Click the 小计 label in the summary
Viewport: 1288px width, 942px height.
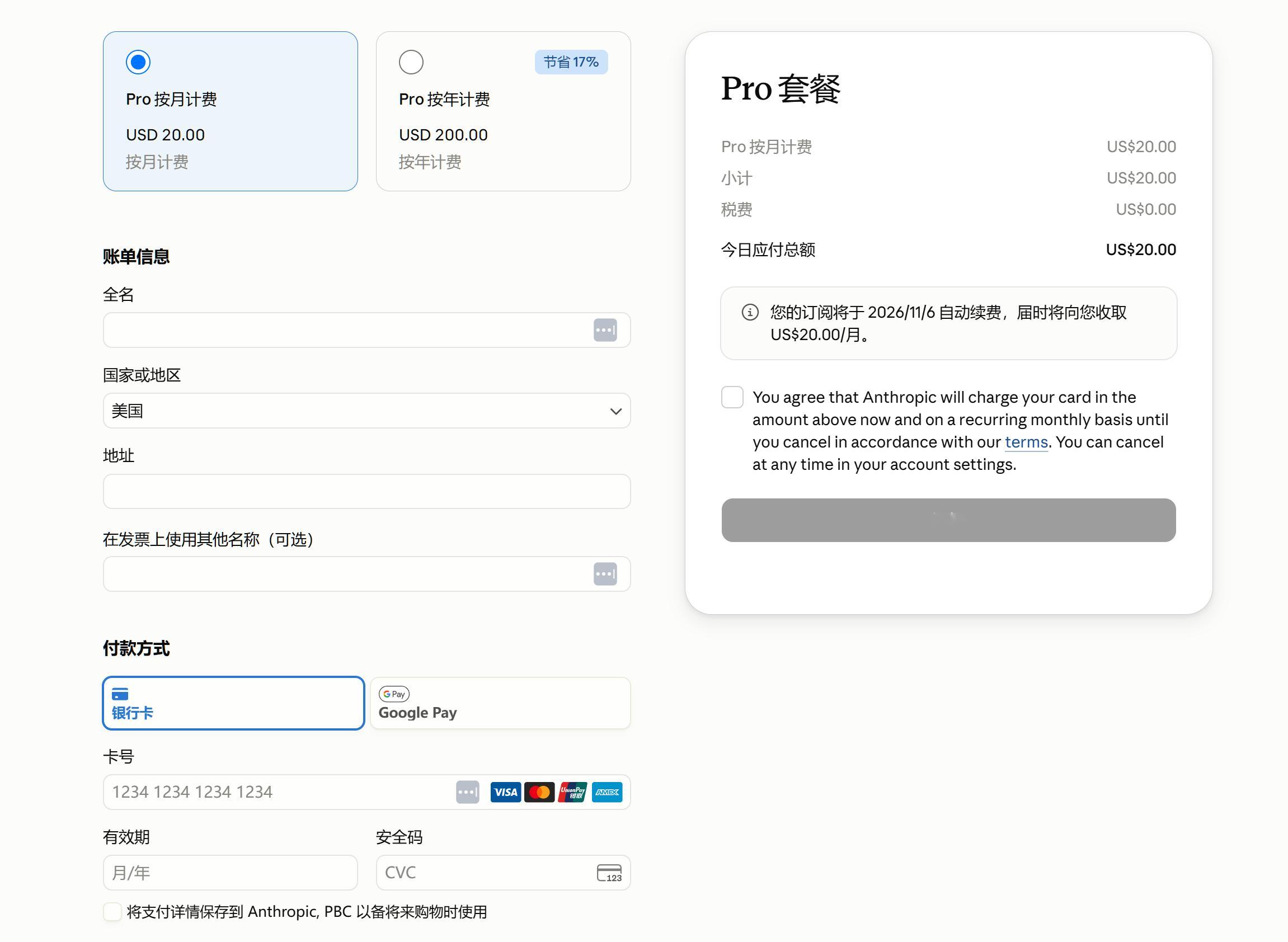[x=737, y=178]
